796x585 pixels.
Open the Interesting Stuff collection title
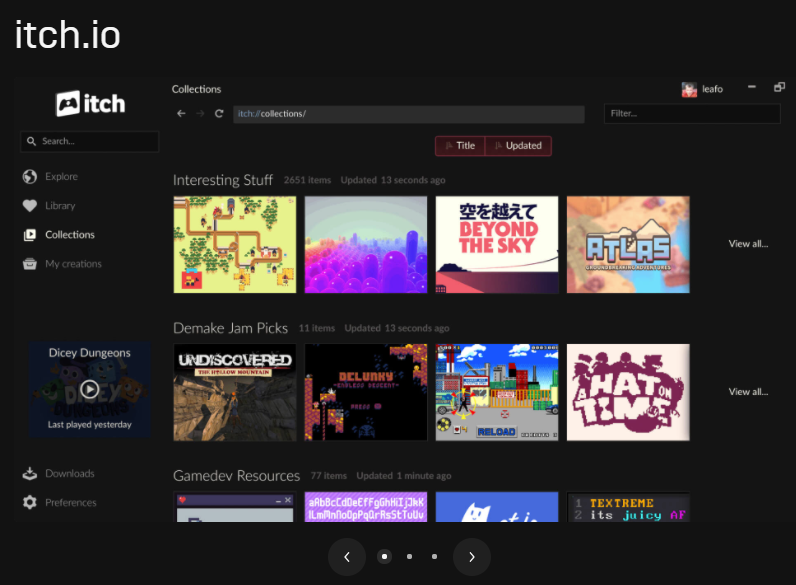coord(223,180)
